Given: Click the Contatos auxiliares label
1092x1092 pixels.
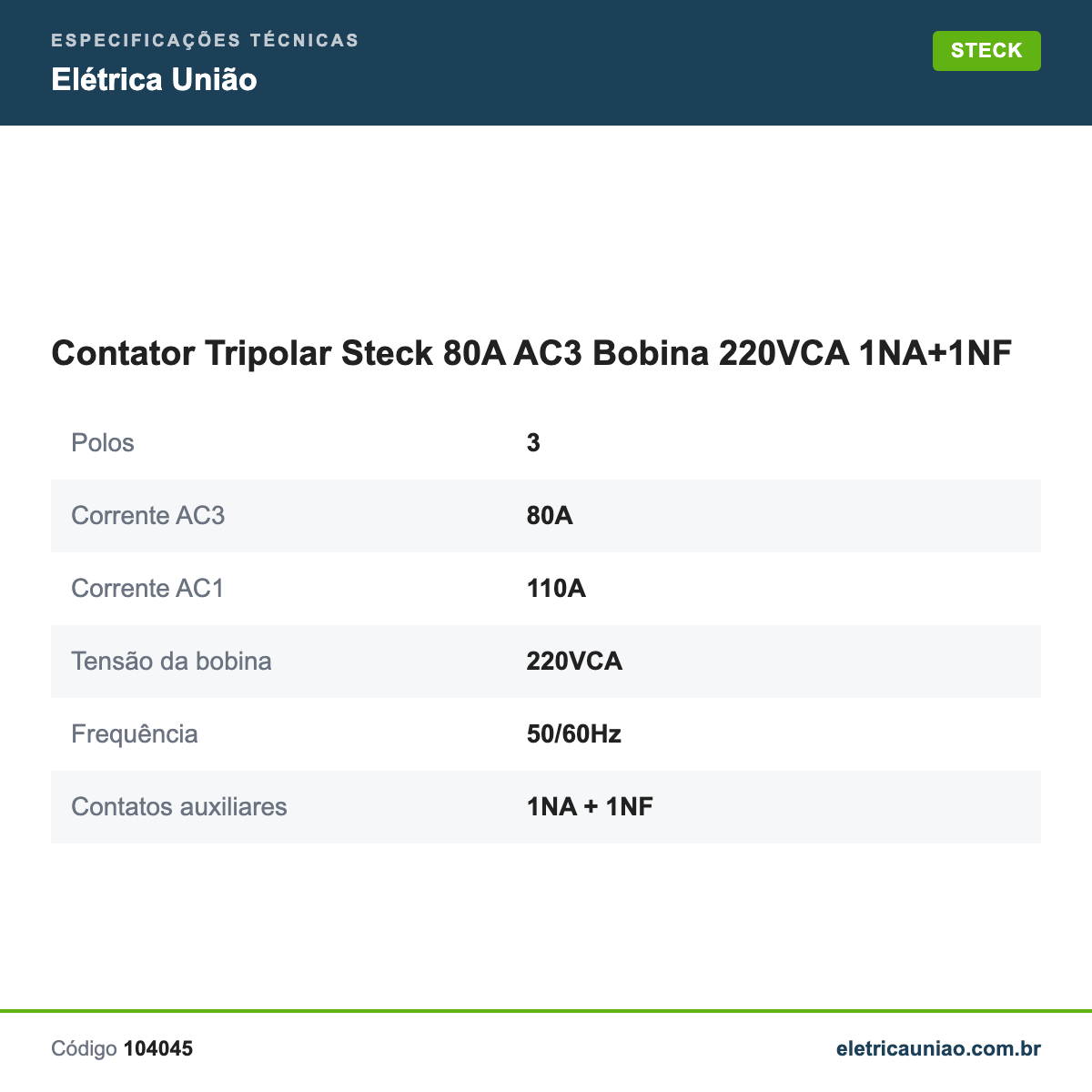Looking at the screenshot, I should (179, 807).
